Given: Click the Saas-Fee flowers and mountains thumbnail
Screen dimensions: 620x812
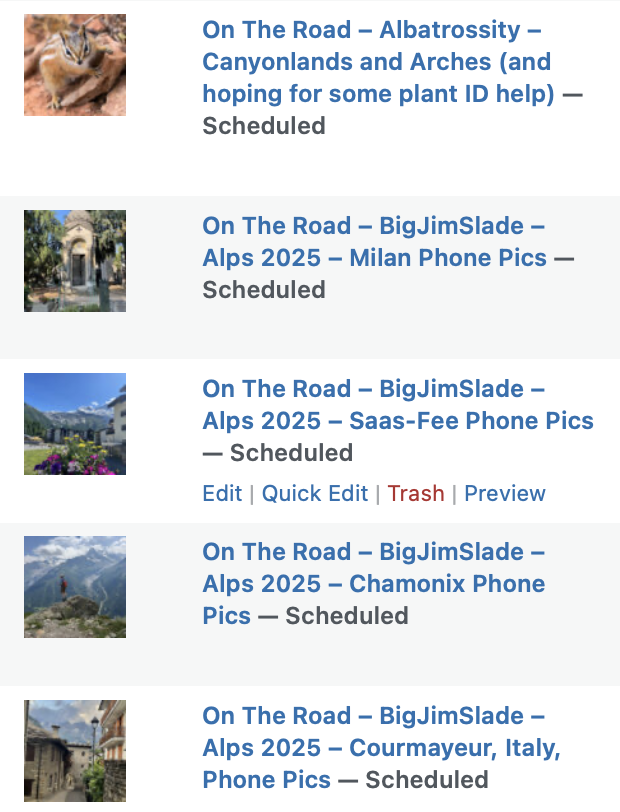Looking at the screenshot, I should [x=75, y=424].
